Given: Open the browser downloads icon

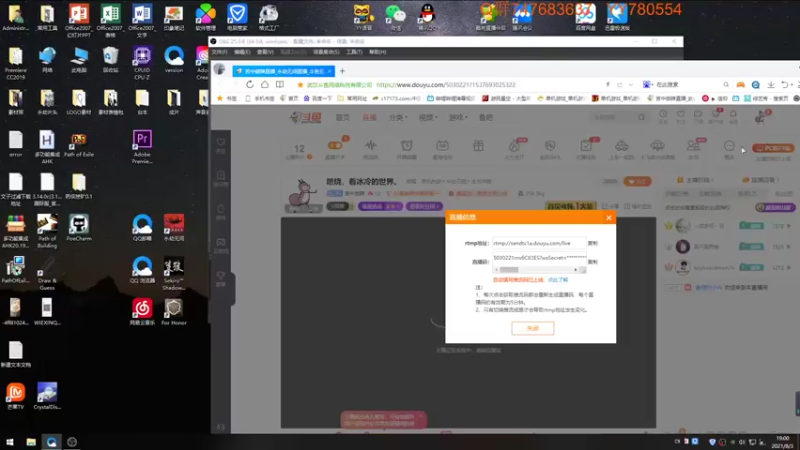Looking at the screenshot, I should (771, 85).
